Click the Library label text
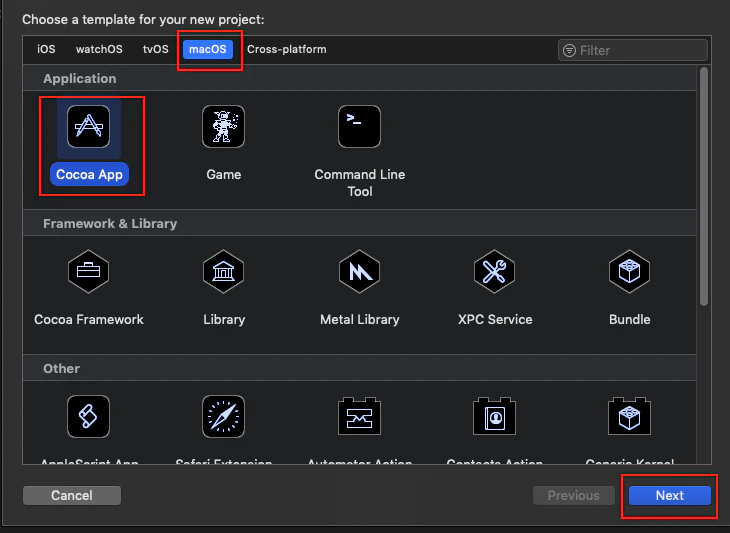The height and width of the screenshot is (533, 730). [x=224, y=320]
